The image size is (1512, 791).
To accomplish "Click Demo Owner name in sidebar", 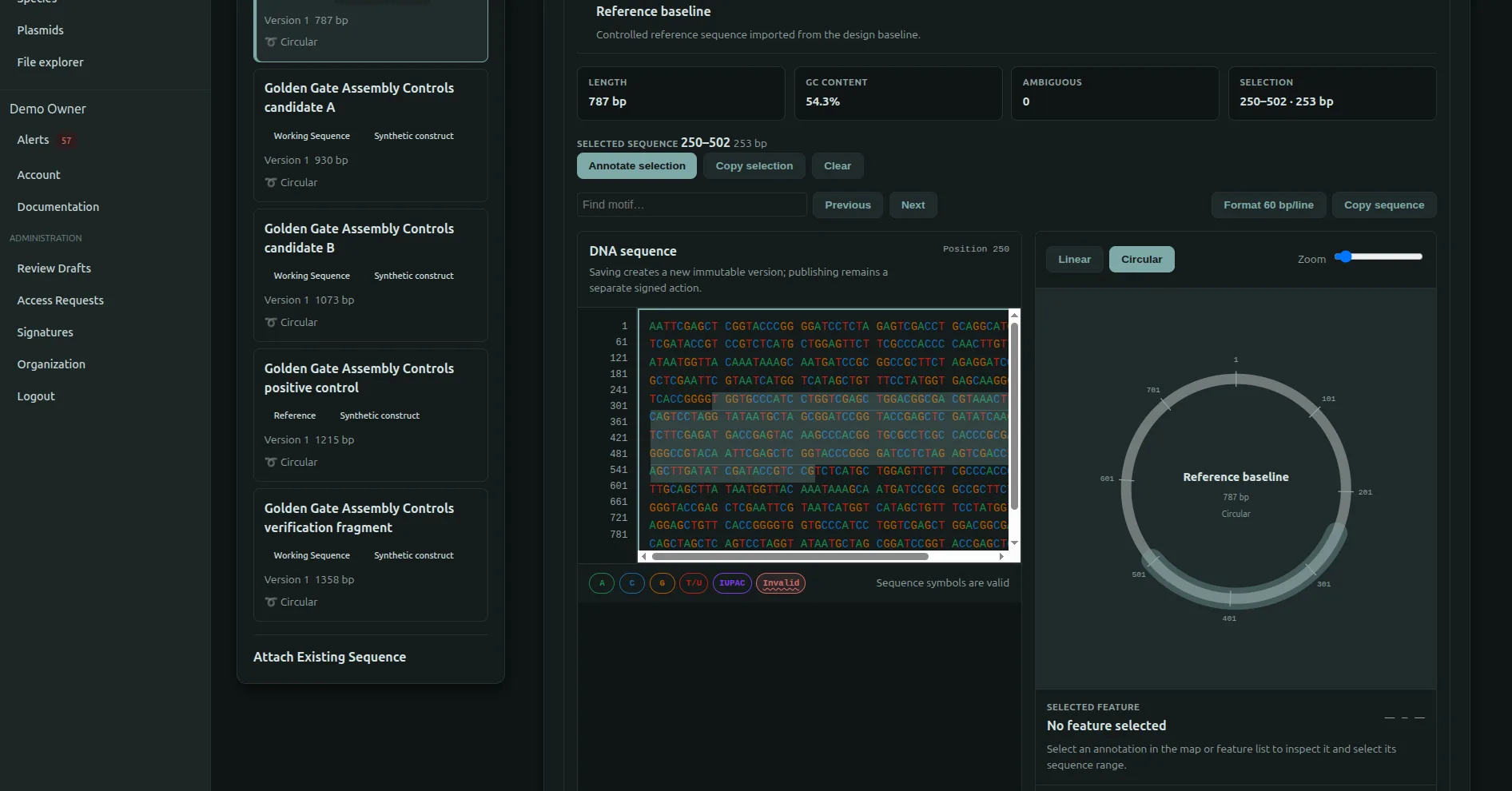I will (48, 109).
